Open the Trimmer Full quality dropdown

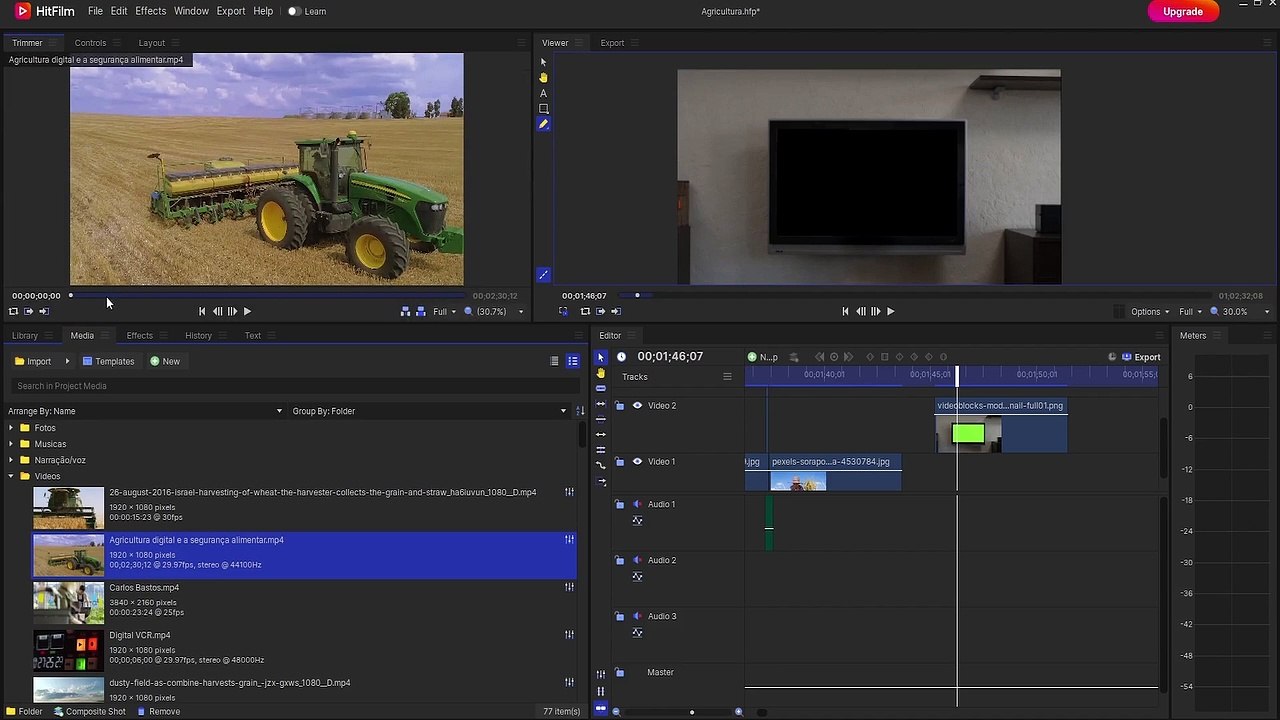[x=444, y=312]
